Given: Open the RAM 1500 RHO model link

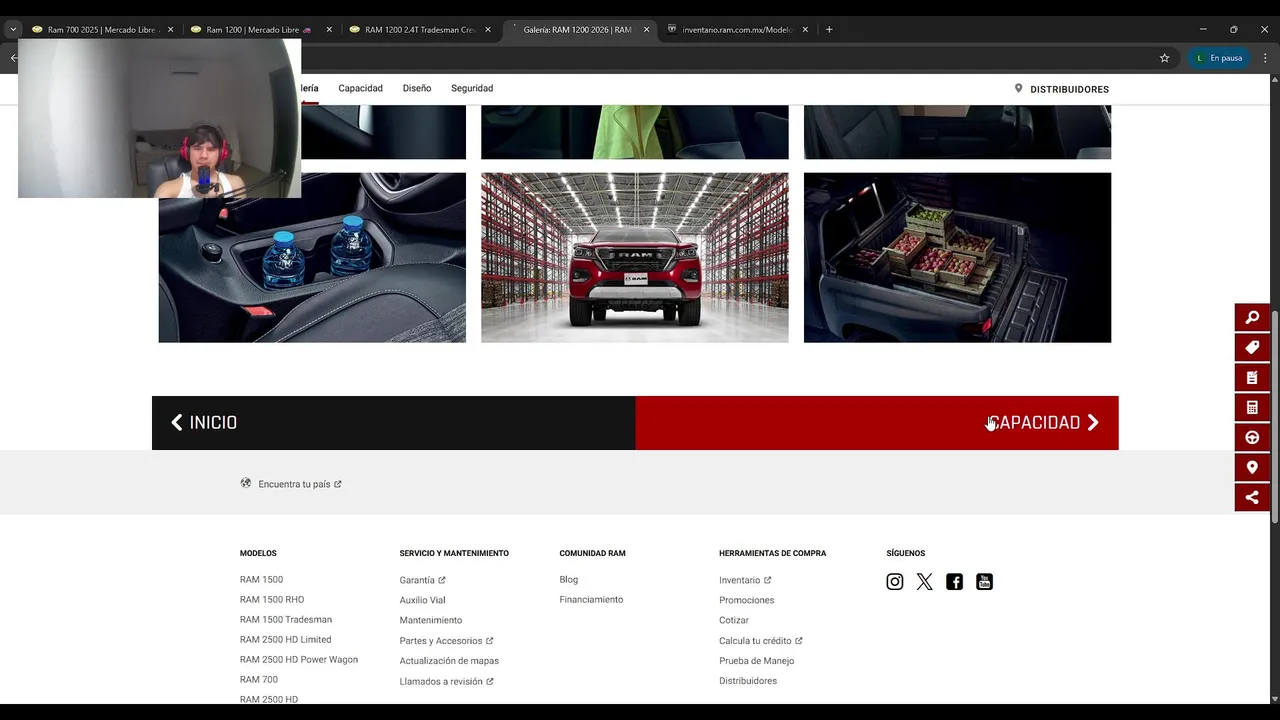Looking at the screenshot, I should pos(272,600).
